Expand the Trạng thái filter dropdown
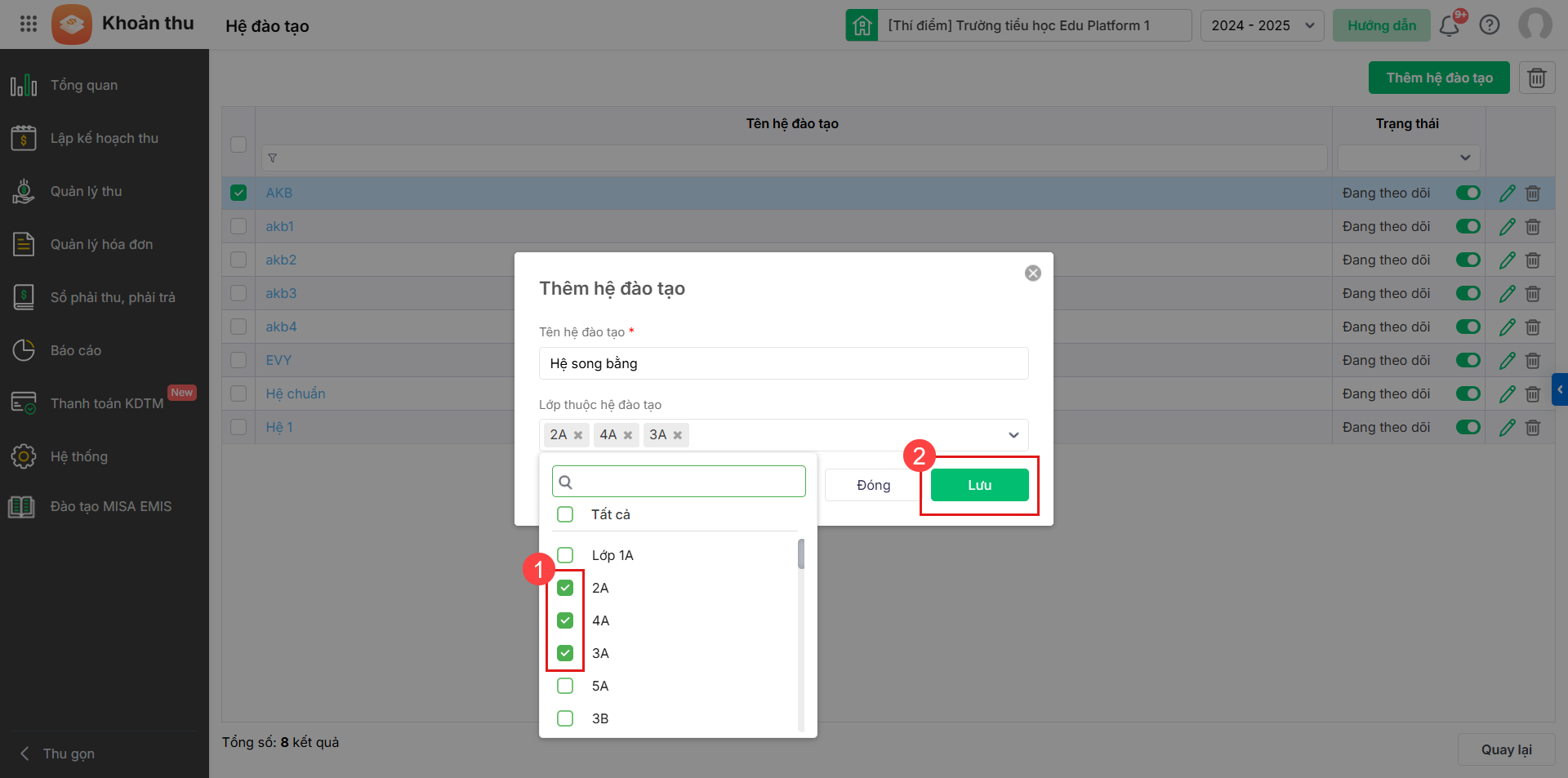Screen dimensions: 1568x778 (x=1408, y=158)
